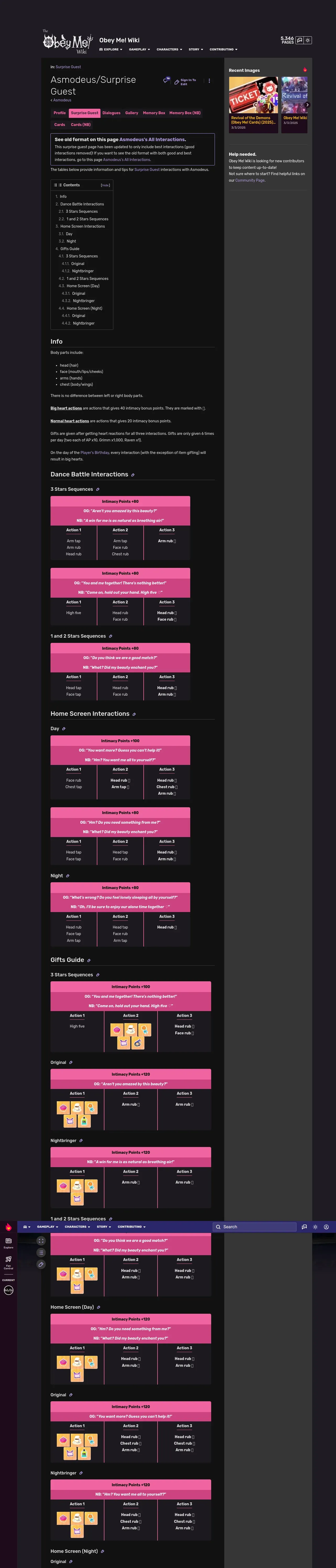336x1568 pixels.
Task: Edit Home Screen Interactions section pencil
Action: [x=134, y=714]
